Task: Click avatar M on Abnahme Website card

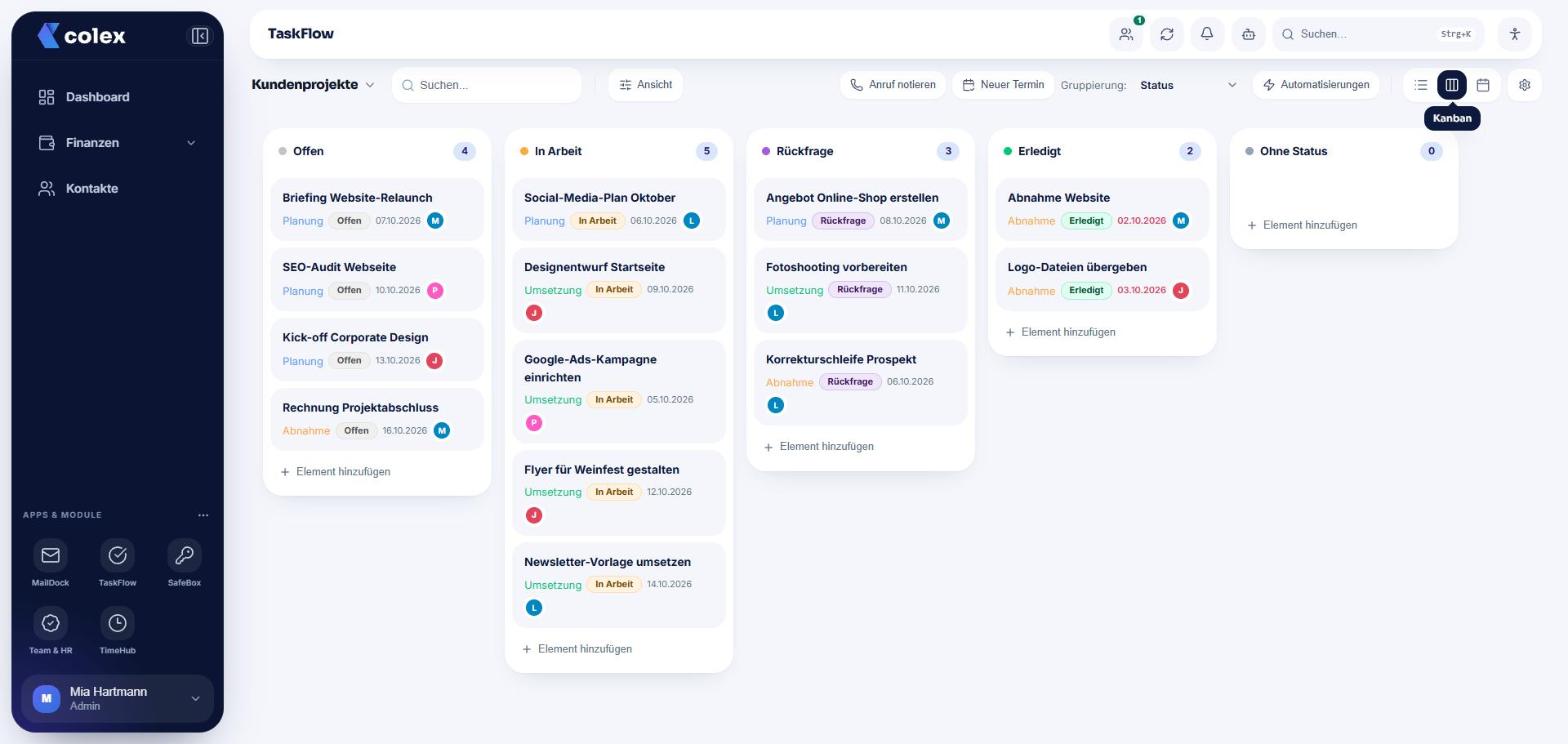Action: coord(1181,221)
